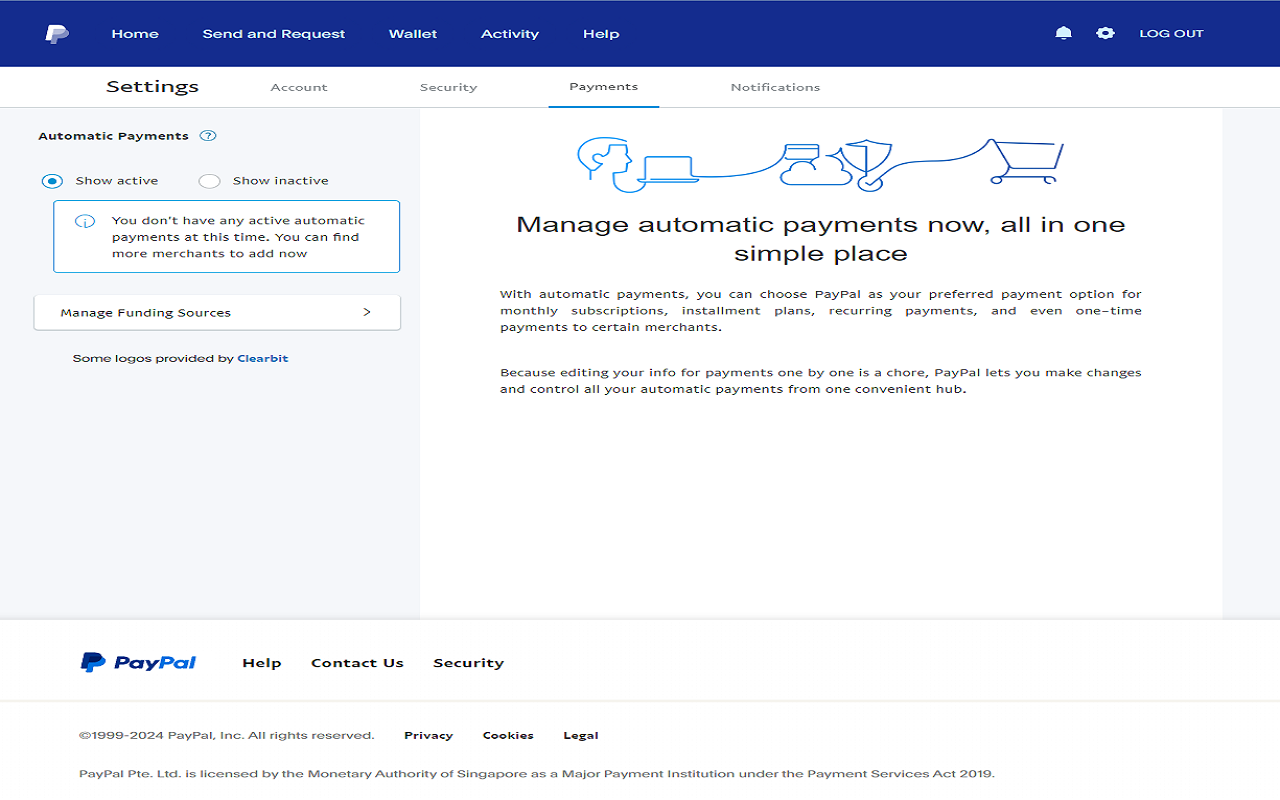Click the PayPal footer logo

click(x=138, y=662)
